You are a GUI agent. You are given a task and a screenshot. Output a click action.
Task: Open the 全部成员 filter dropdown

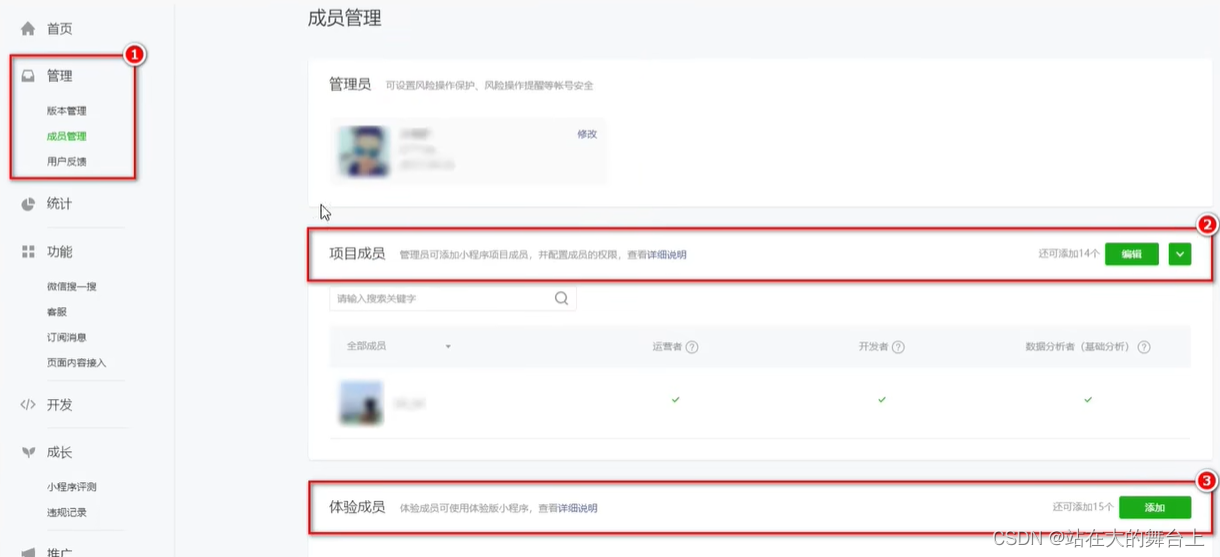tap(399, 346)
